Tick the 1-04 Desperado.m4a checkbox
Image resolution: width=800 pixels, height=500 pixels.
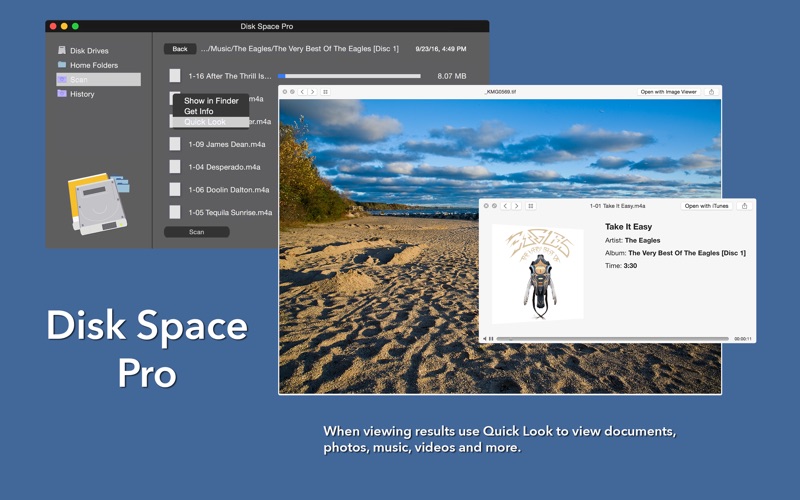pos(175,167)
